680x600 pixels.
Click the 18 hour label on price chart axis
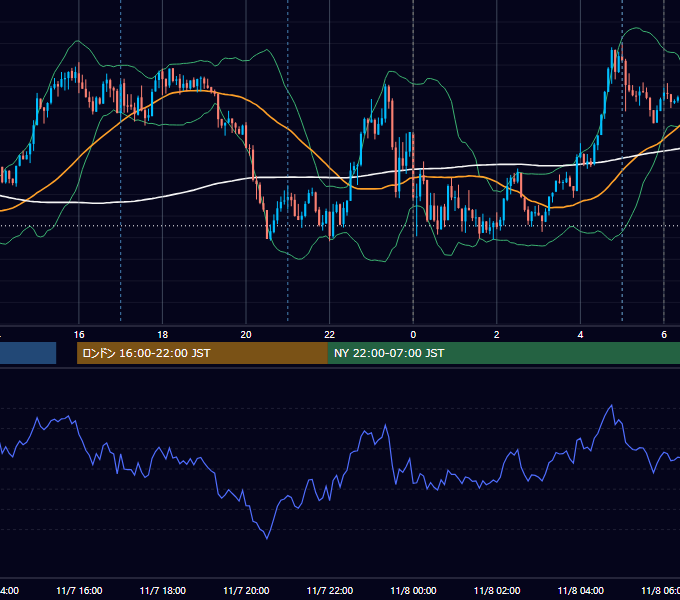162,335
